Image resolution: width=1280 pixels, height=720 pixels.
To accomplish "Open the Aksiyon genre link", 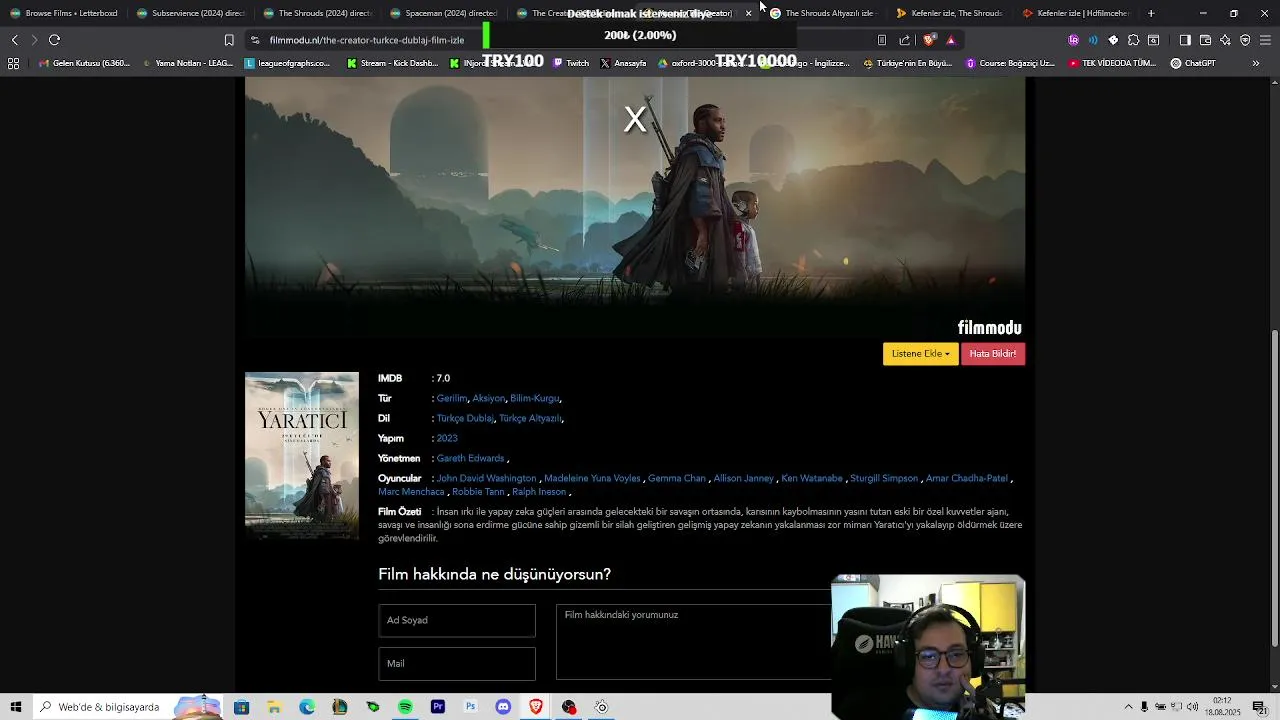I will (489, 398).
